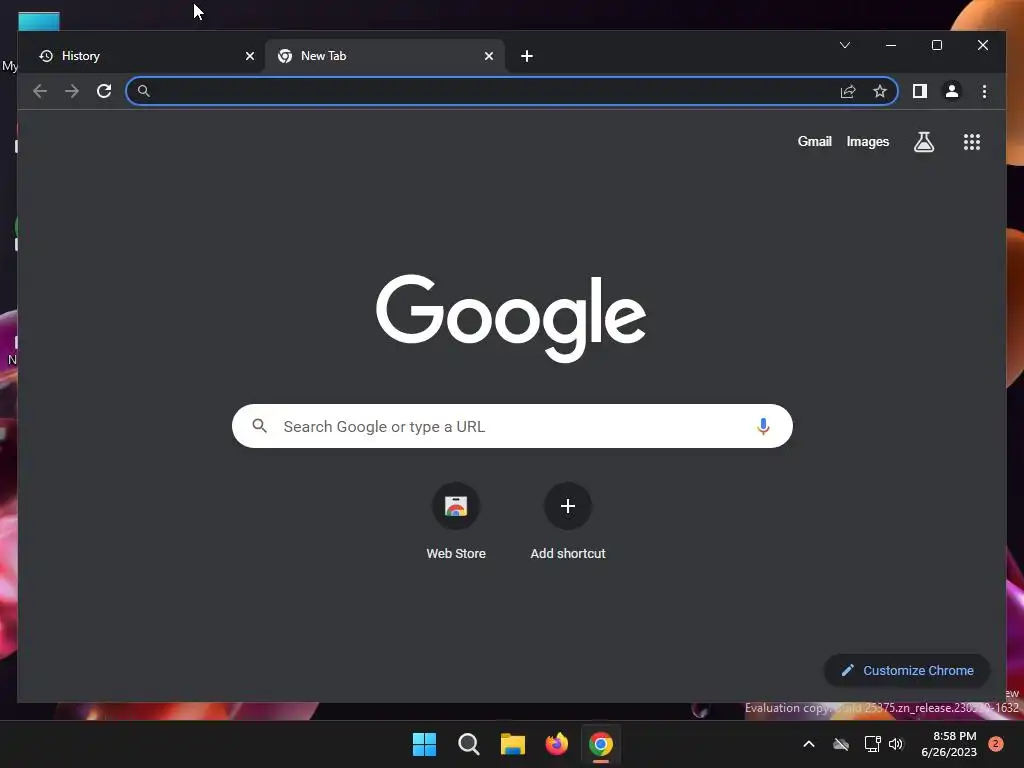Open the volume control in the tray
Viewport: 1024px width, 768px height.
[x=896, y=744]
